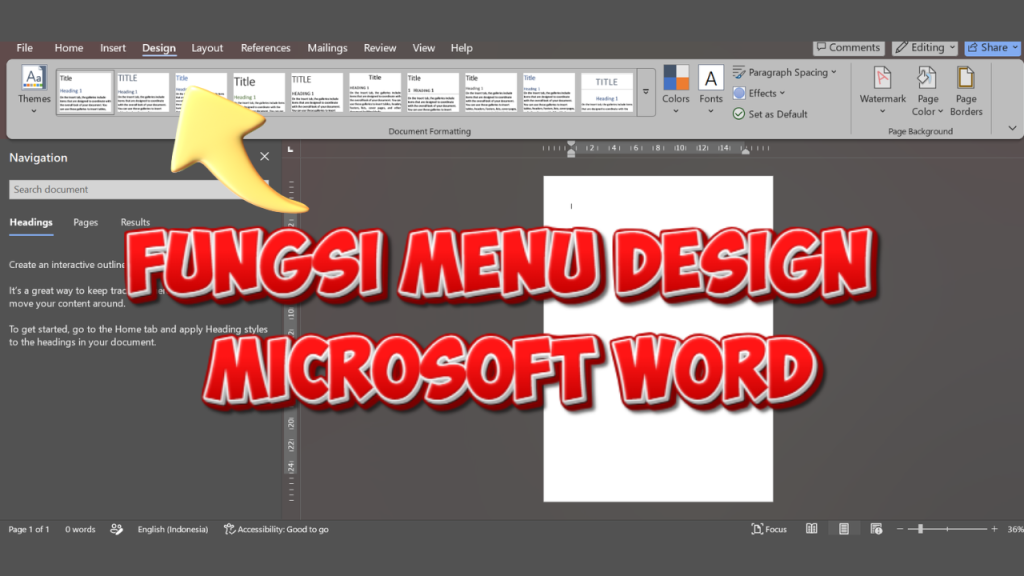This screenshot has height=576, width=1024.
Task: Apply the last TITLE style set thumbnail
Action: (x=607, y=93)
